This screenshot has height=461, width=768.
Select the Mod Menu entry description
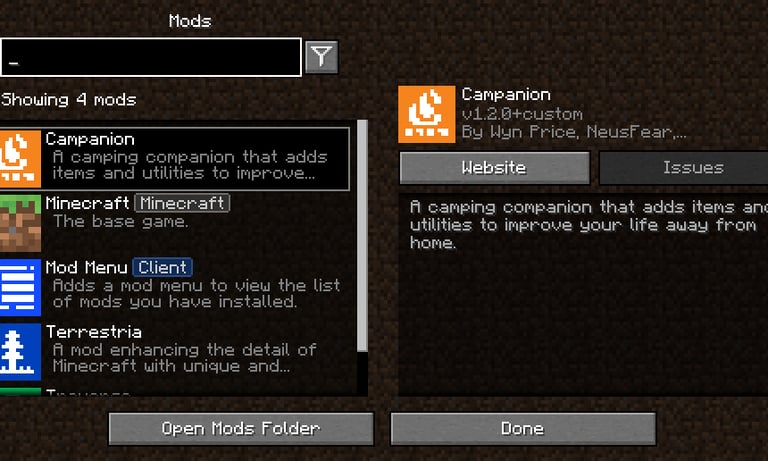[x=196, y=293]
